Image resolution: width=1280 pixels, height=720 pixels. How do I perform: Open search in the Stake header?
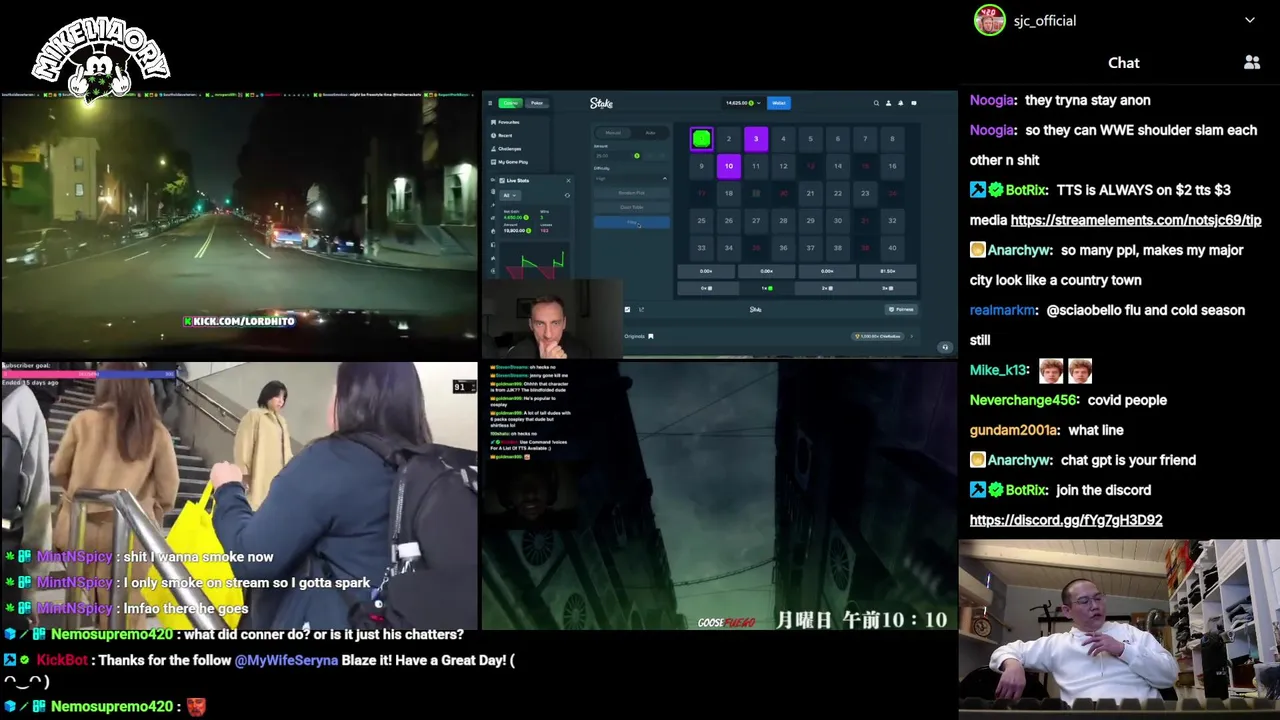[x=876, y=103]
